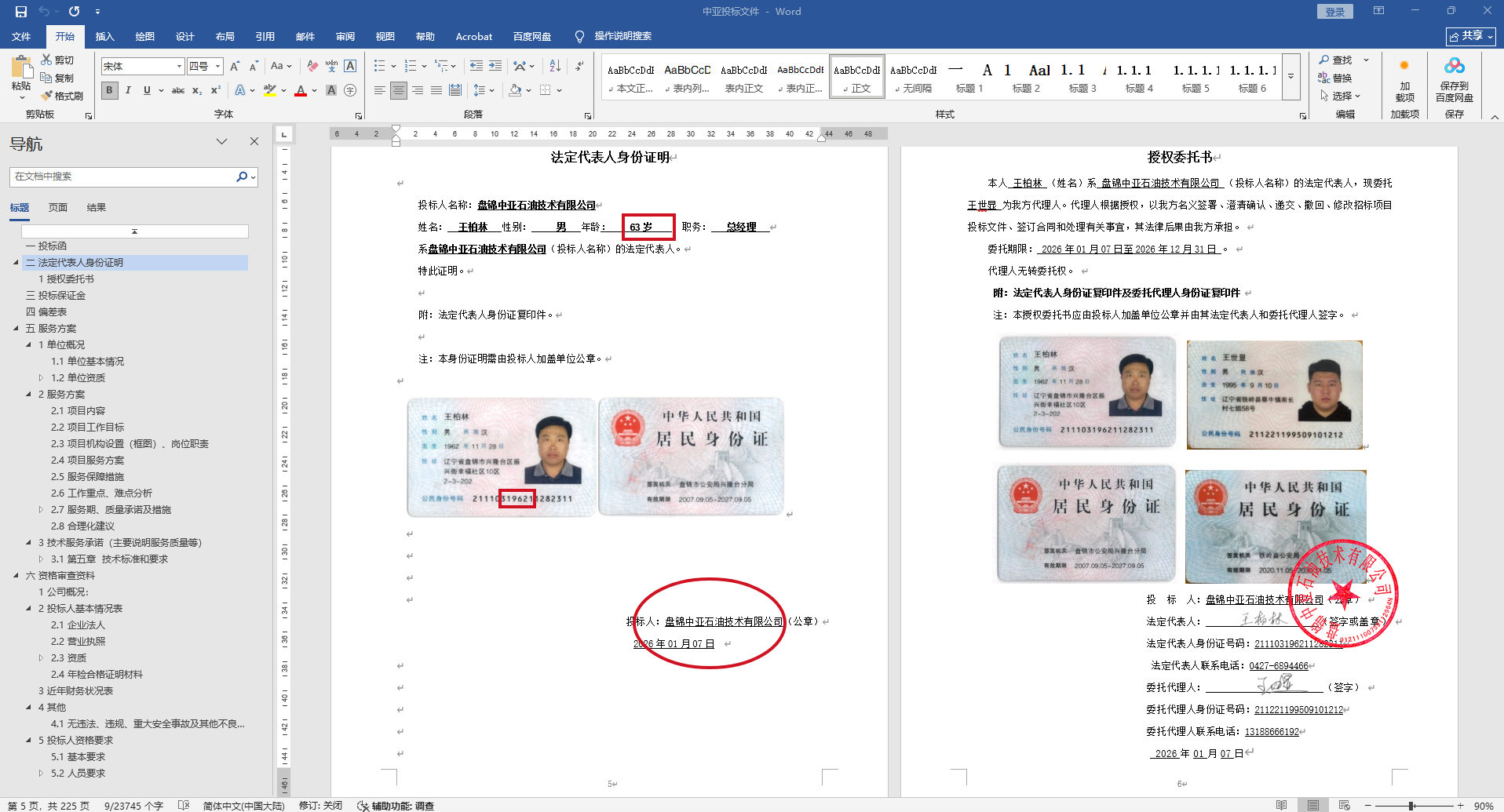Toggle Italic formatting
The height and width of the screenshot is (812, 1504).
128,90
